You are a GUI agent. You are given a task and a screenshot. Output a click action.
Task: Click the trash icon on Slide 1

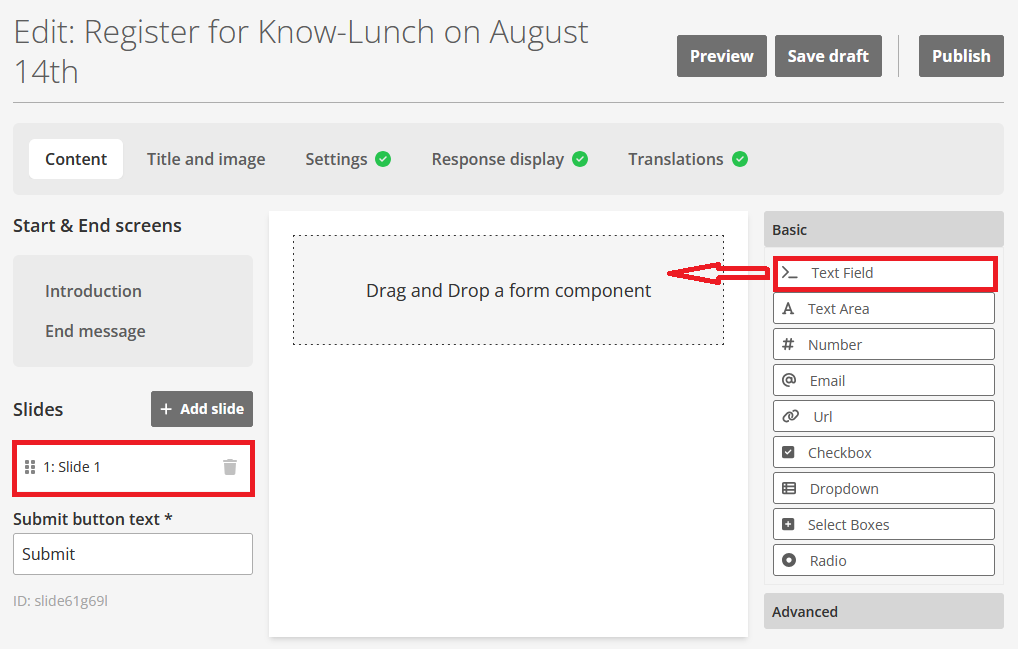click(x=230, y=467)
